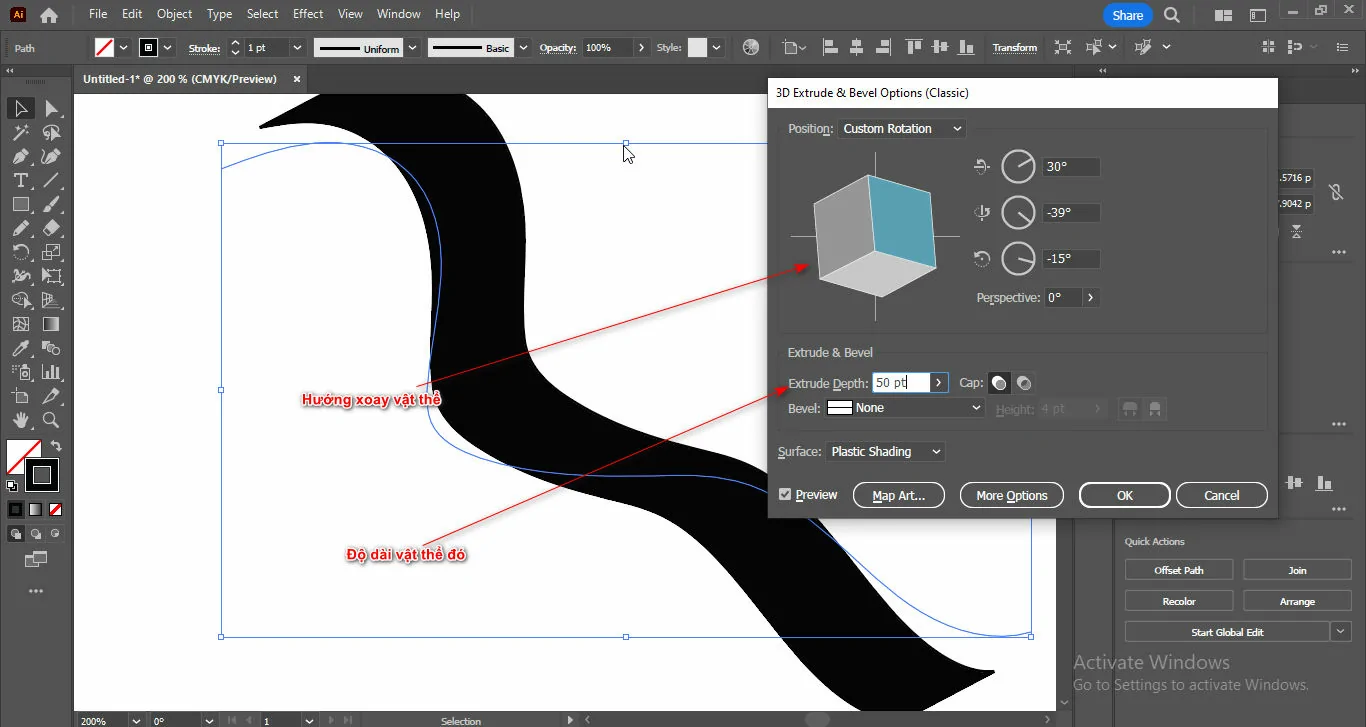Open the Search icon beside Share
Image resolution: width=1366 pixels, height=727 pixels.
click(1172, 15)
